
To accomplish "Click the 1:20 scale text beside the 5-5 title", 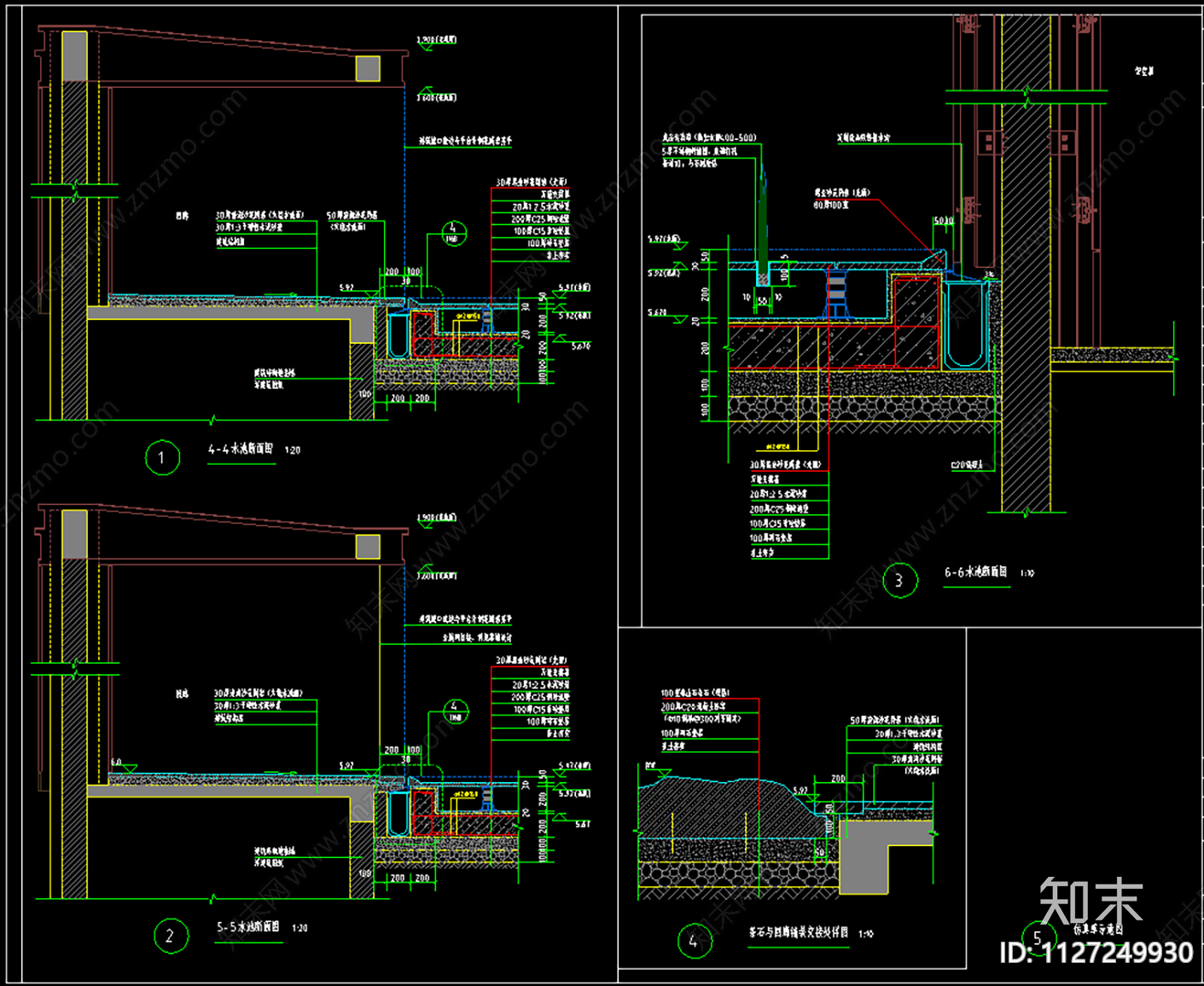I will tap(300, 928).
